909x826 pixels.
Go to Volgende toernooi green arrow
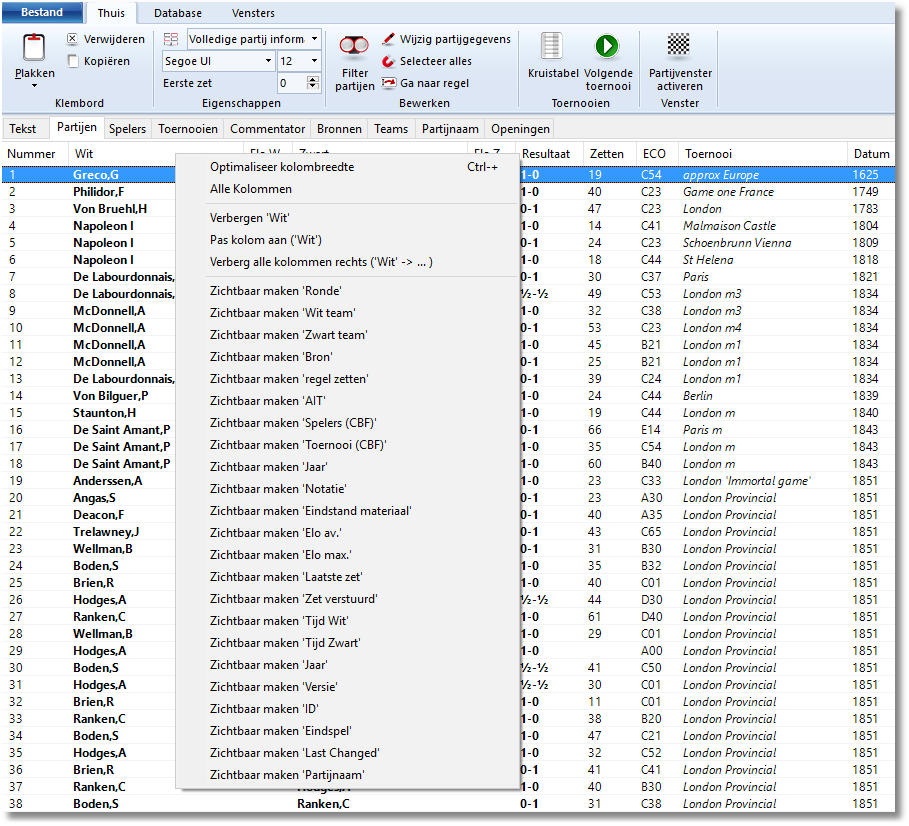pos(607,47)
